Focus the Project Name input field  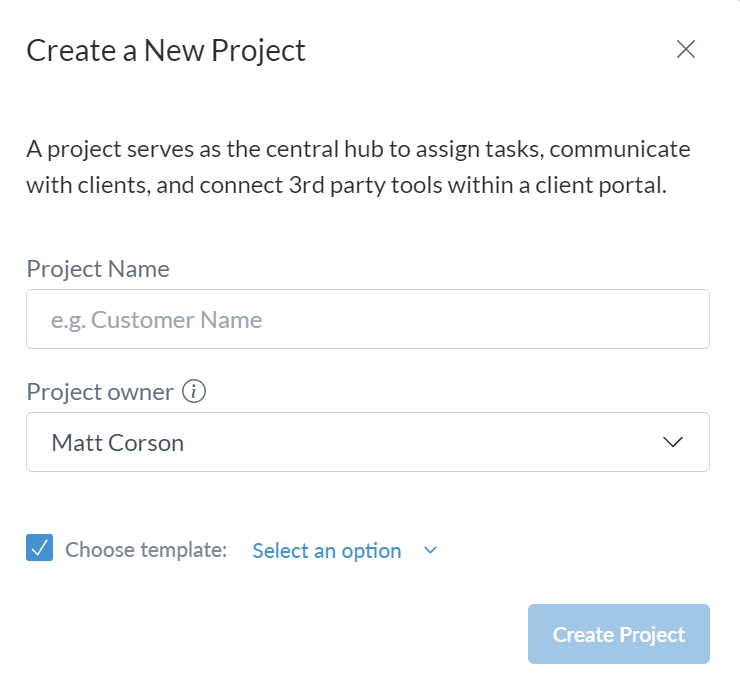tap(367, 320)
